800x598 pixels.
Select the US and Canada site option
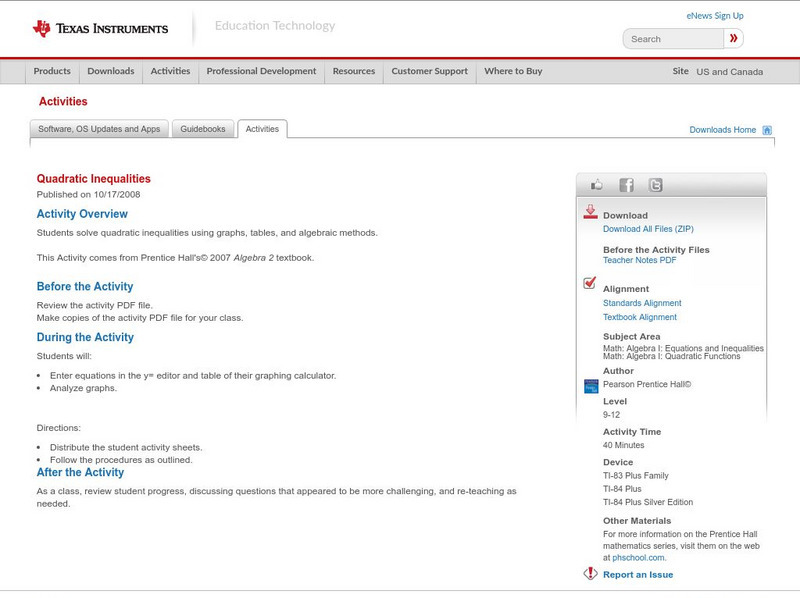pyautogui.click(x=729, y=72)
